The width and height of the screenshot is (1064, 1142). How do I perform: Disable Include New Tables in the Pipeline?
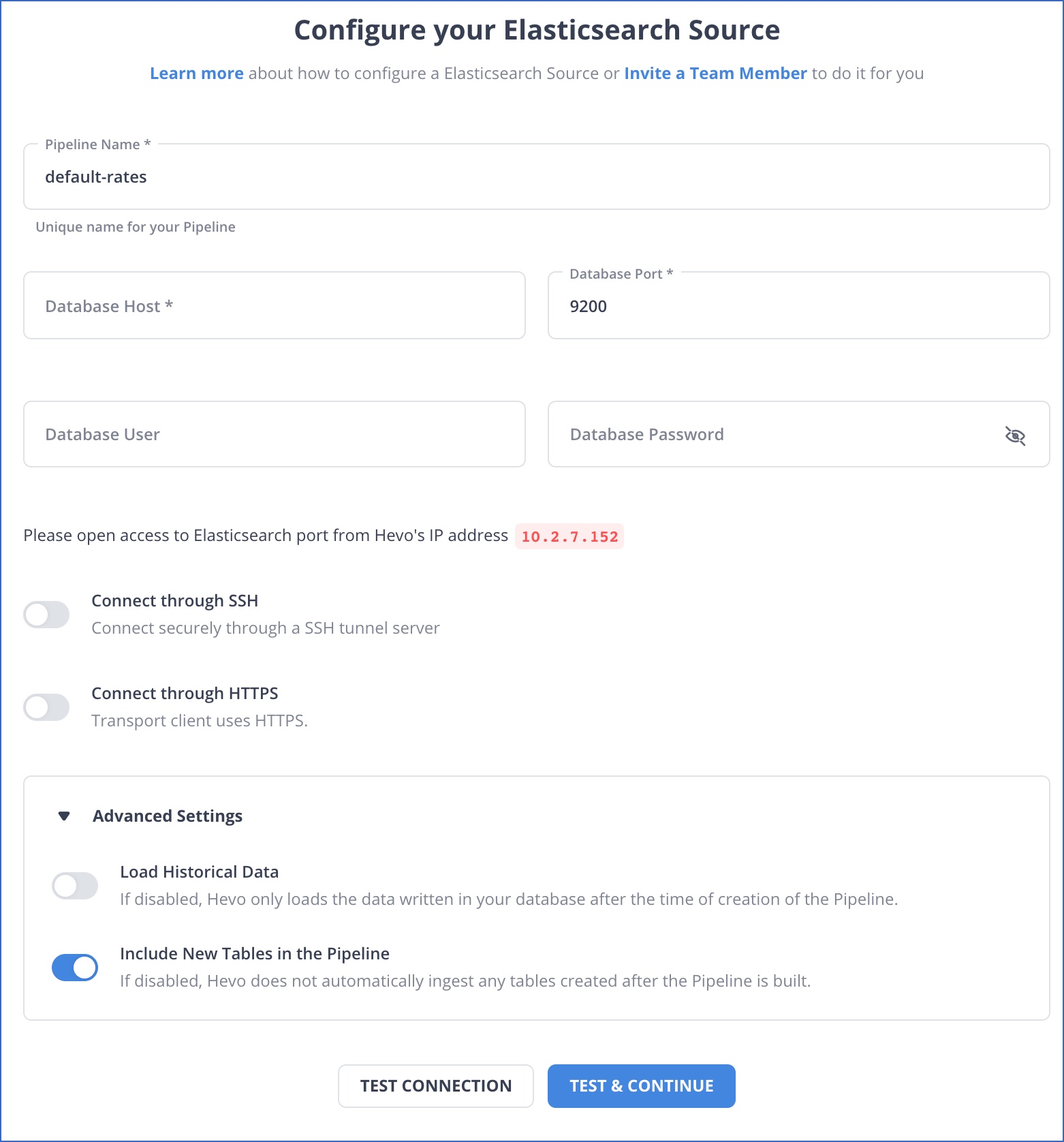pos(75,968)
